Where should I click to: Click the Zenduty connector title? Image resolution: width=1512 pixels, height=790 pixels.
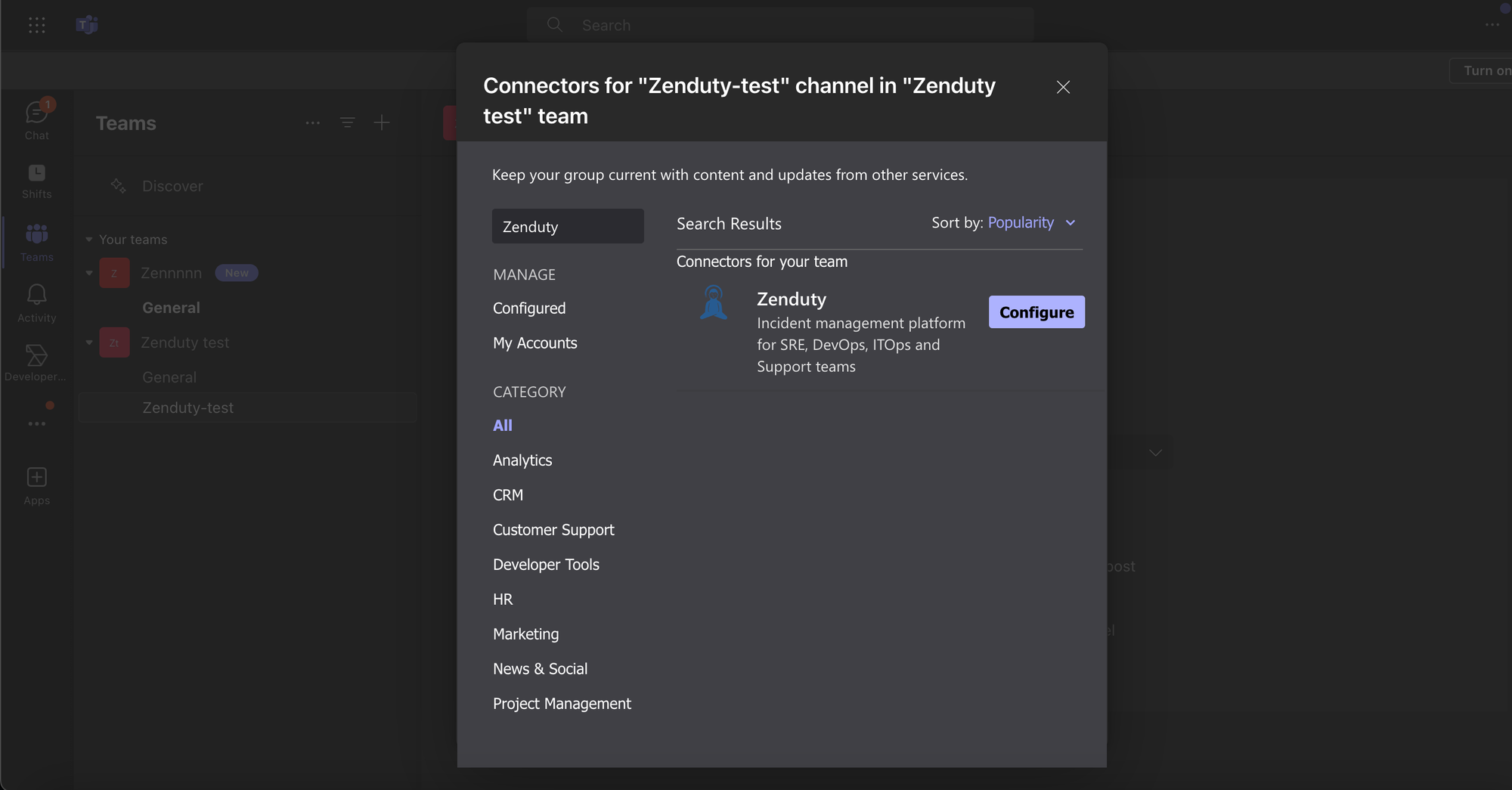pos(792,299)
